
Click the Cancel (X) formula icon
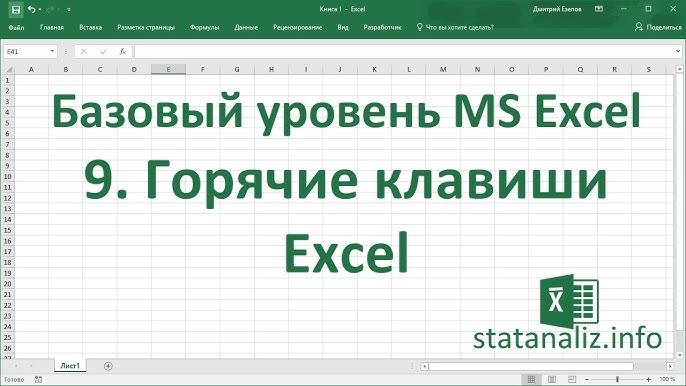84,52
